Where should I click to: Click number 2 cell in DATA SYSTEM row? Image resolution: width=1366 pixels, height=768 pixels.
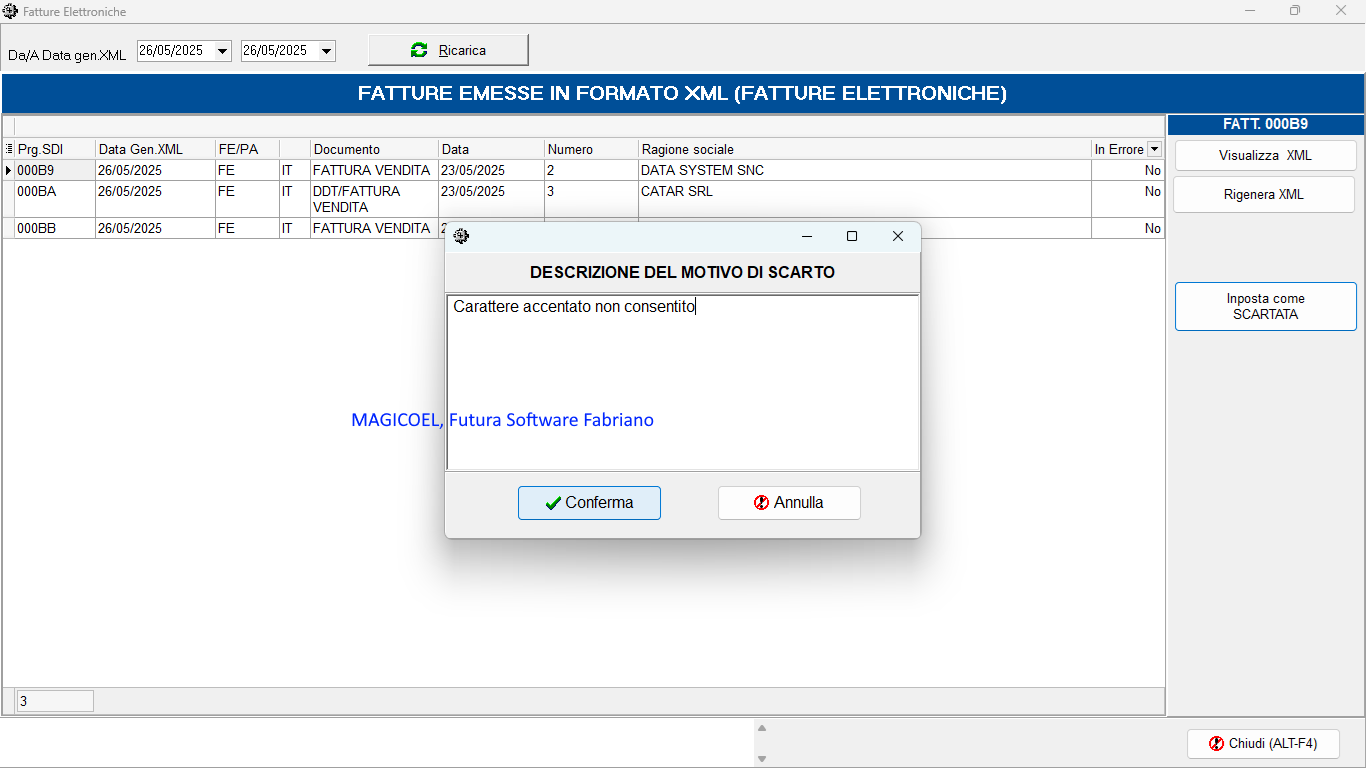(591, 171)
